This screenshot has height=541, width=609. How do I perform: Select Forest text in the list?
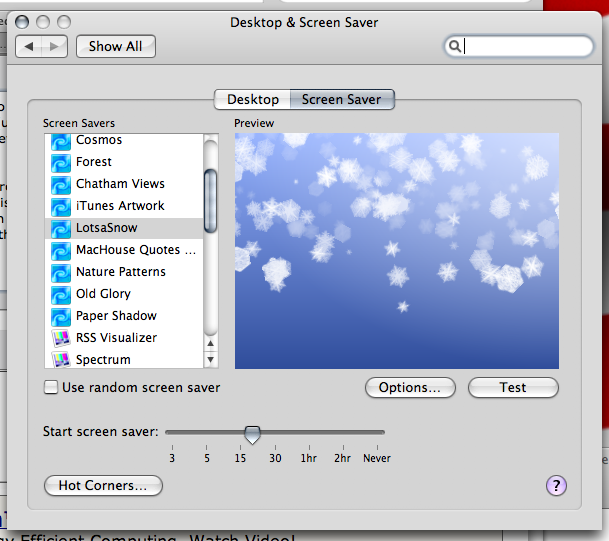click(94, 162)
